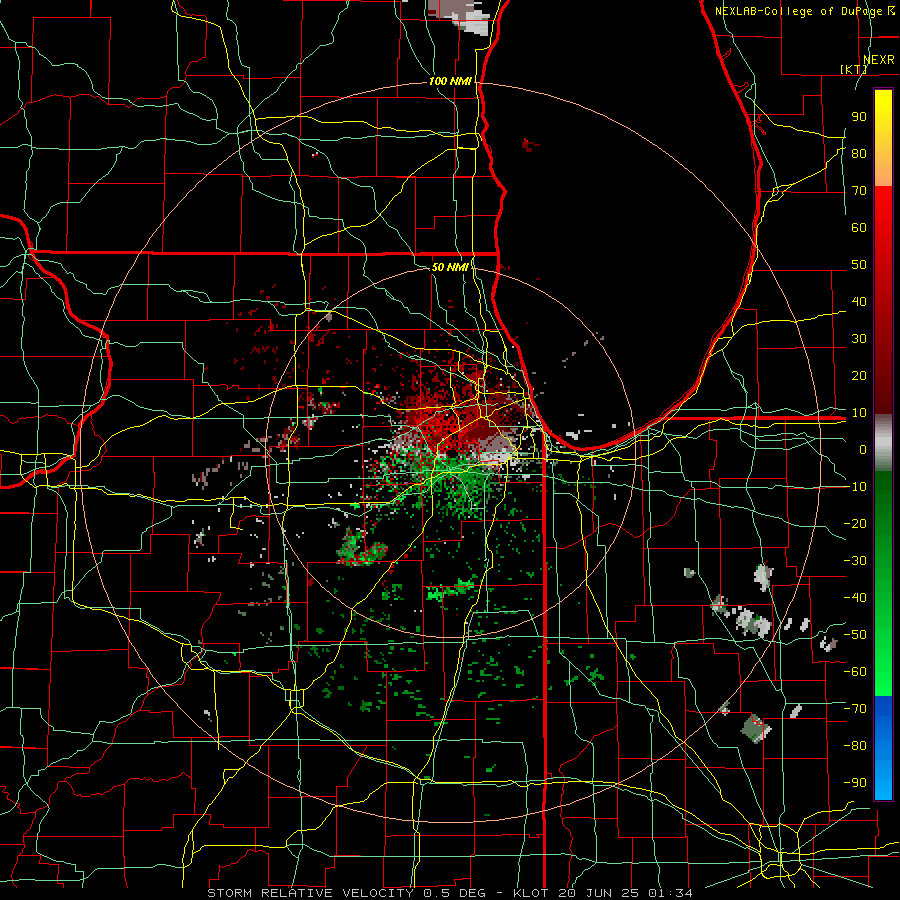
Task: Select the 50 NMI range ring label
Action: [450, 267]
